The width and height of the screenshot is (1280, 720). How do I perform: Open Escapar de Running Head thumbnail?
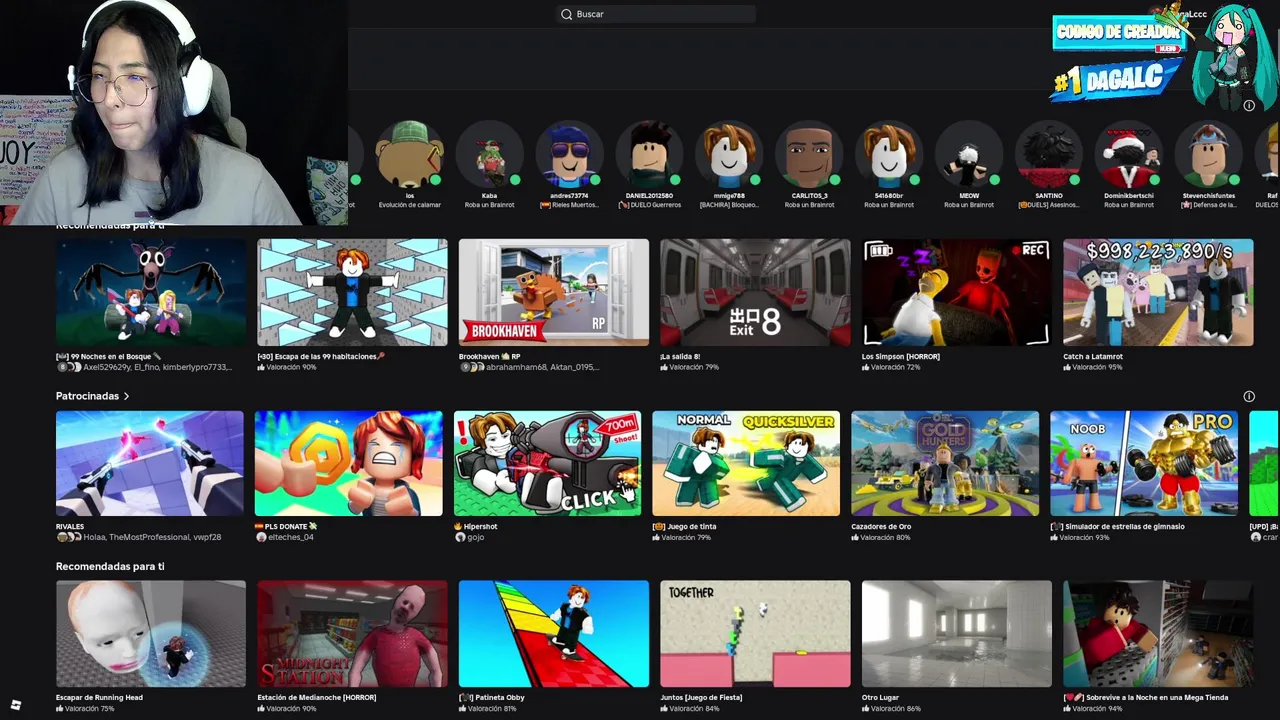151,634
